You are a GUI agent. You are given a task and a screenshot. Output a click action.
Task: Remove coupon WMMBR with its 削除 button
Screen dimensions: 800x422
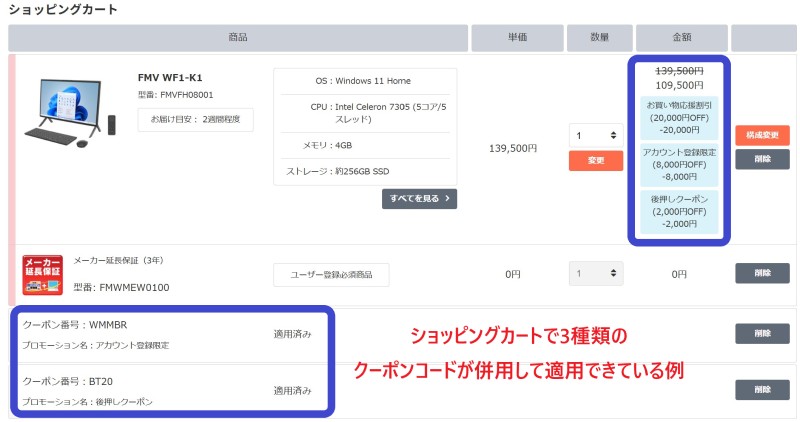[x=762, y=334]
